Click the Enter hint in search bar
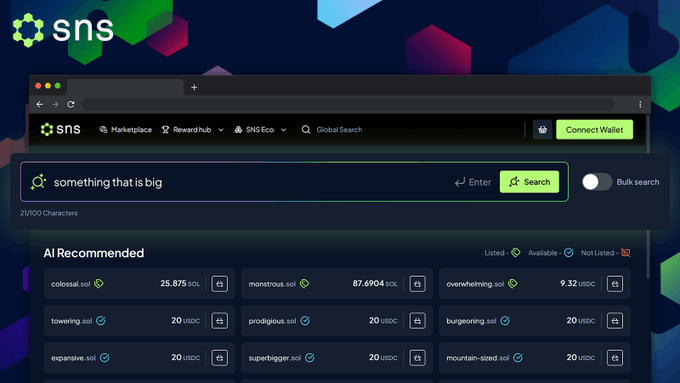The width and height of the screenshot is (680, 383). (x=473, y=182)
